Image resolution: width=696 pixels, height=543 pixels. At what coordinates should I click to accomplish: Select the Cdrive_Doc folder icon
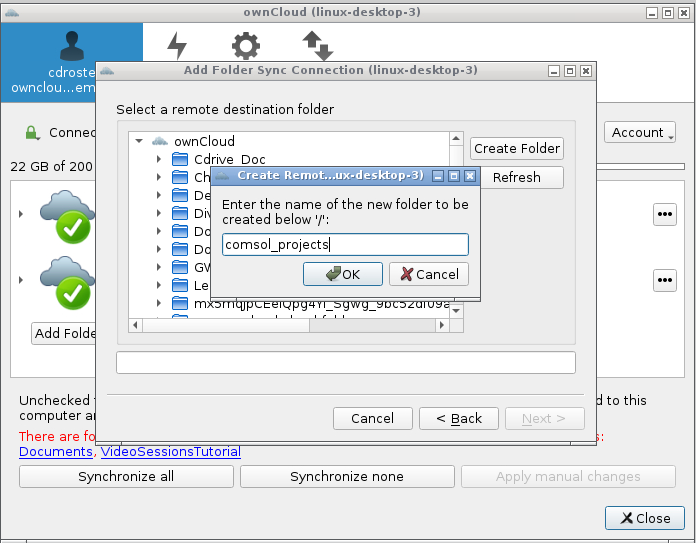point(180,159)
